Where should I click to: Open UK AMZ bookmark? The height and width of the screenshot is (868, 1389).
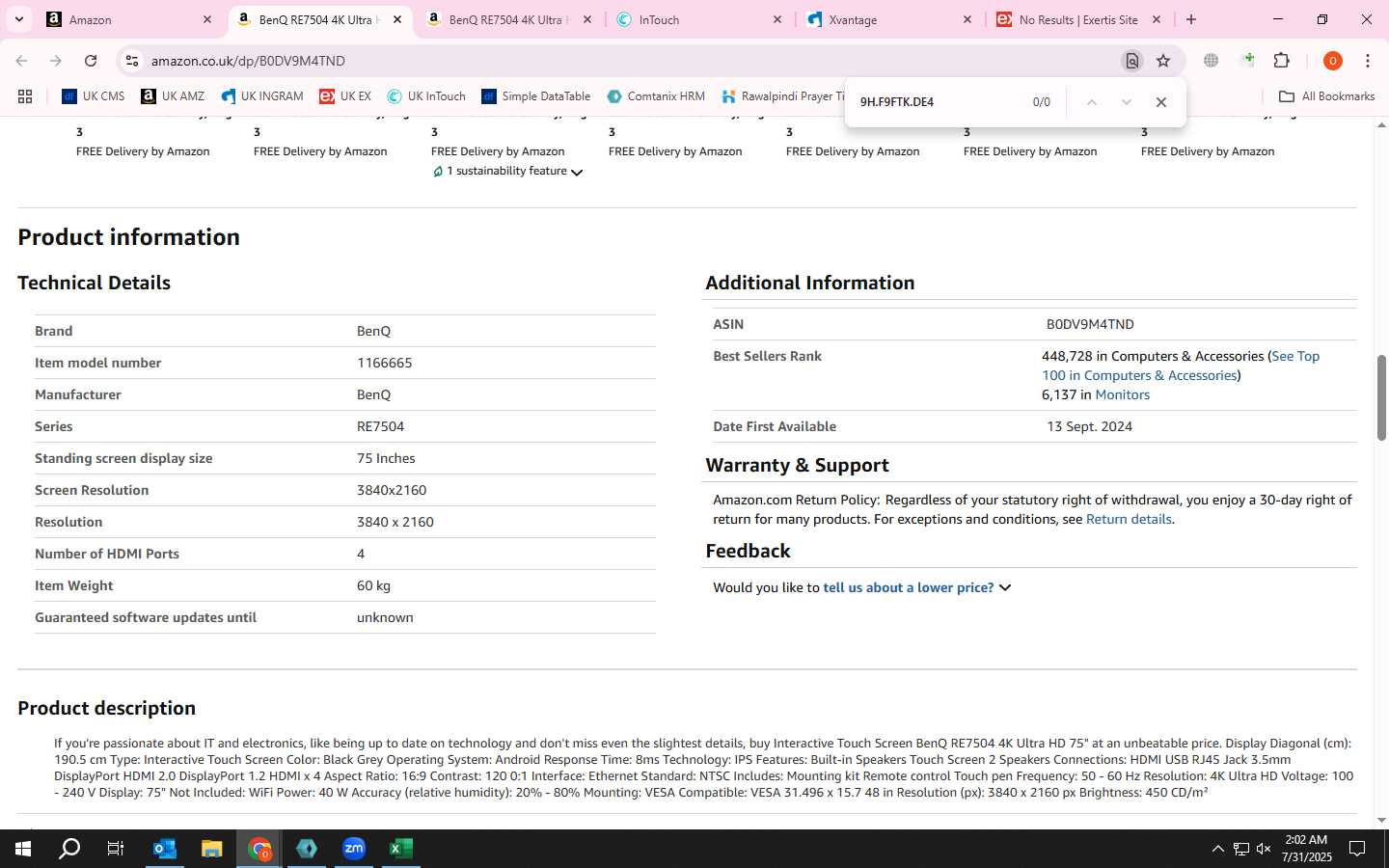(173, 96)
